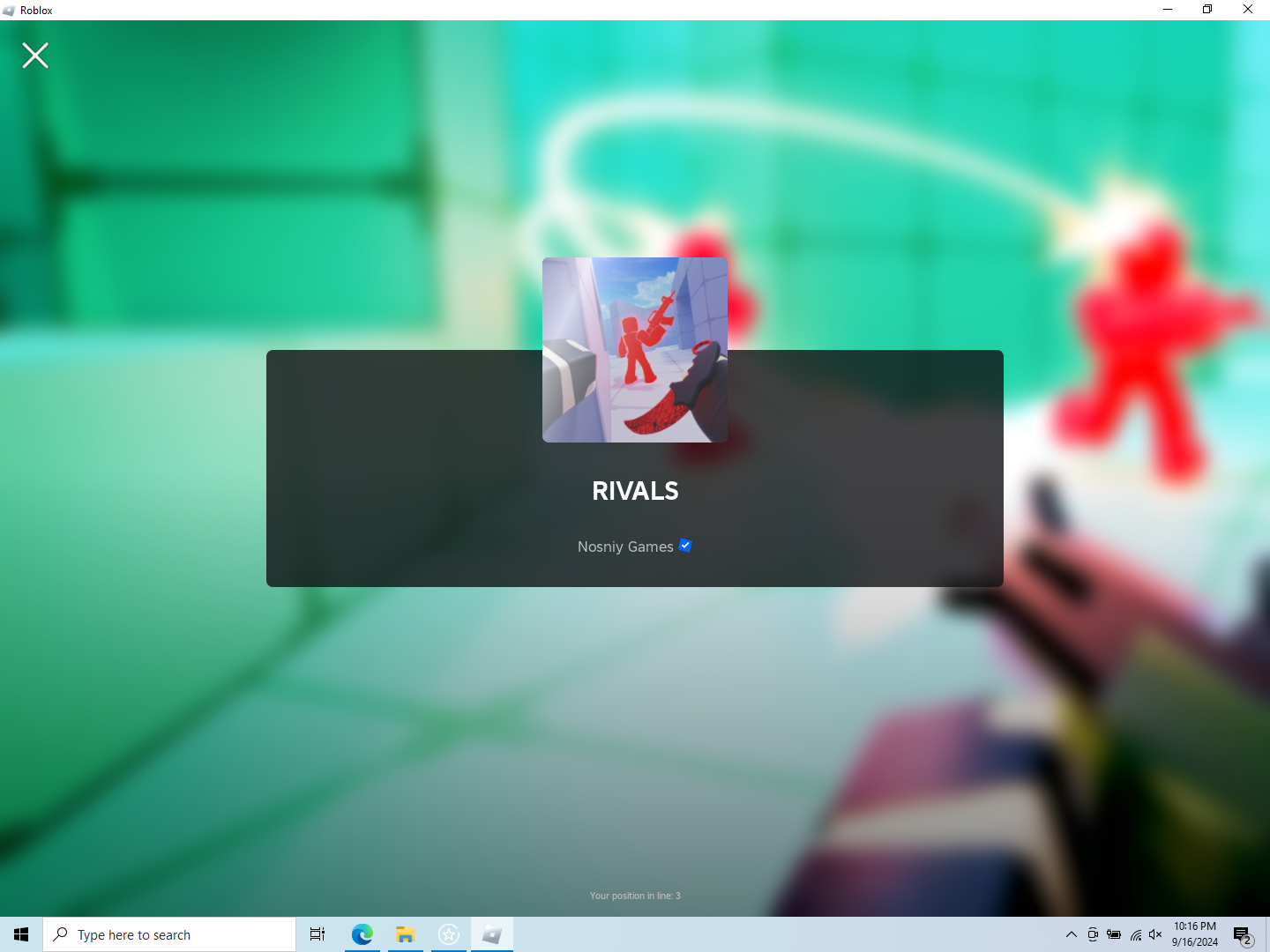Close the Roblox window from the title bar

(1248, 10)
